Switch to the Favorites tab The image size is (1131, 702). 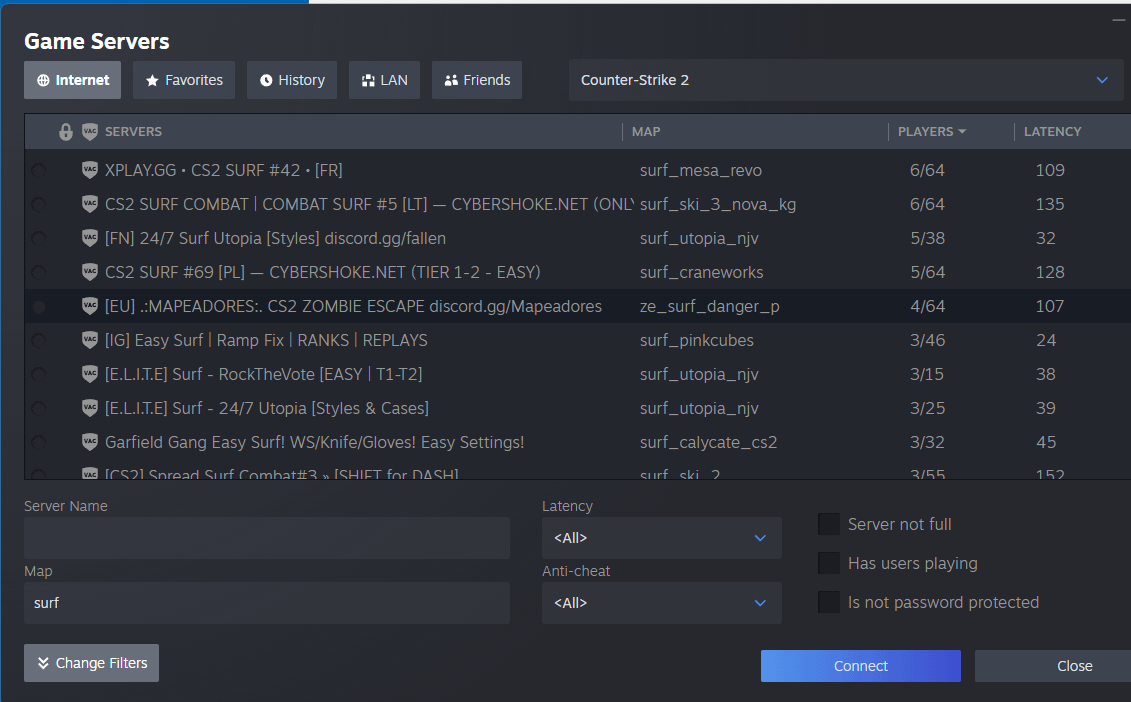click(184, 80)
